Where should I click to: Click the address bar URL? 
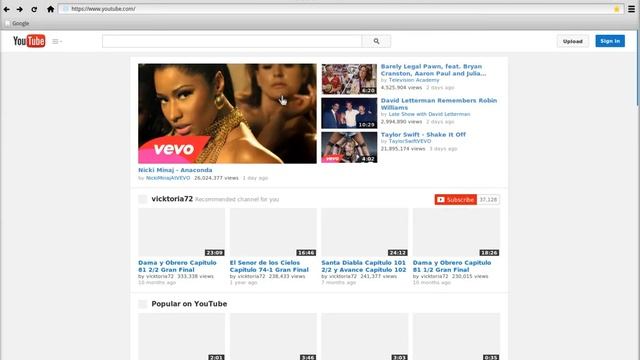pos(103,9)
